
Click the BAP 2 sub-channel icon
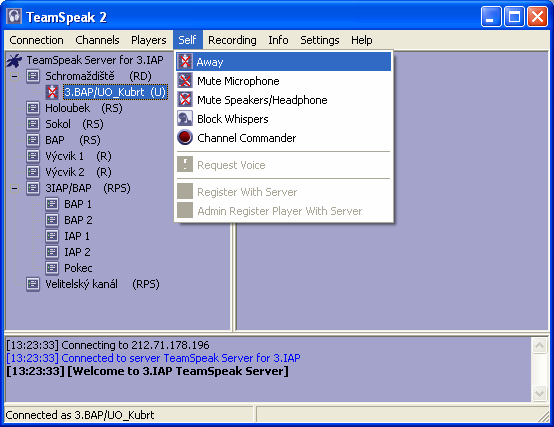52,220
